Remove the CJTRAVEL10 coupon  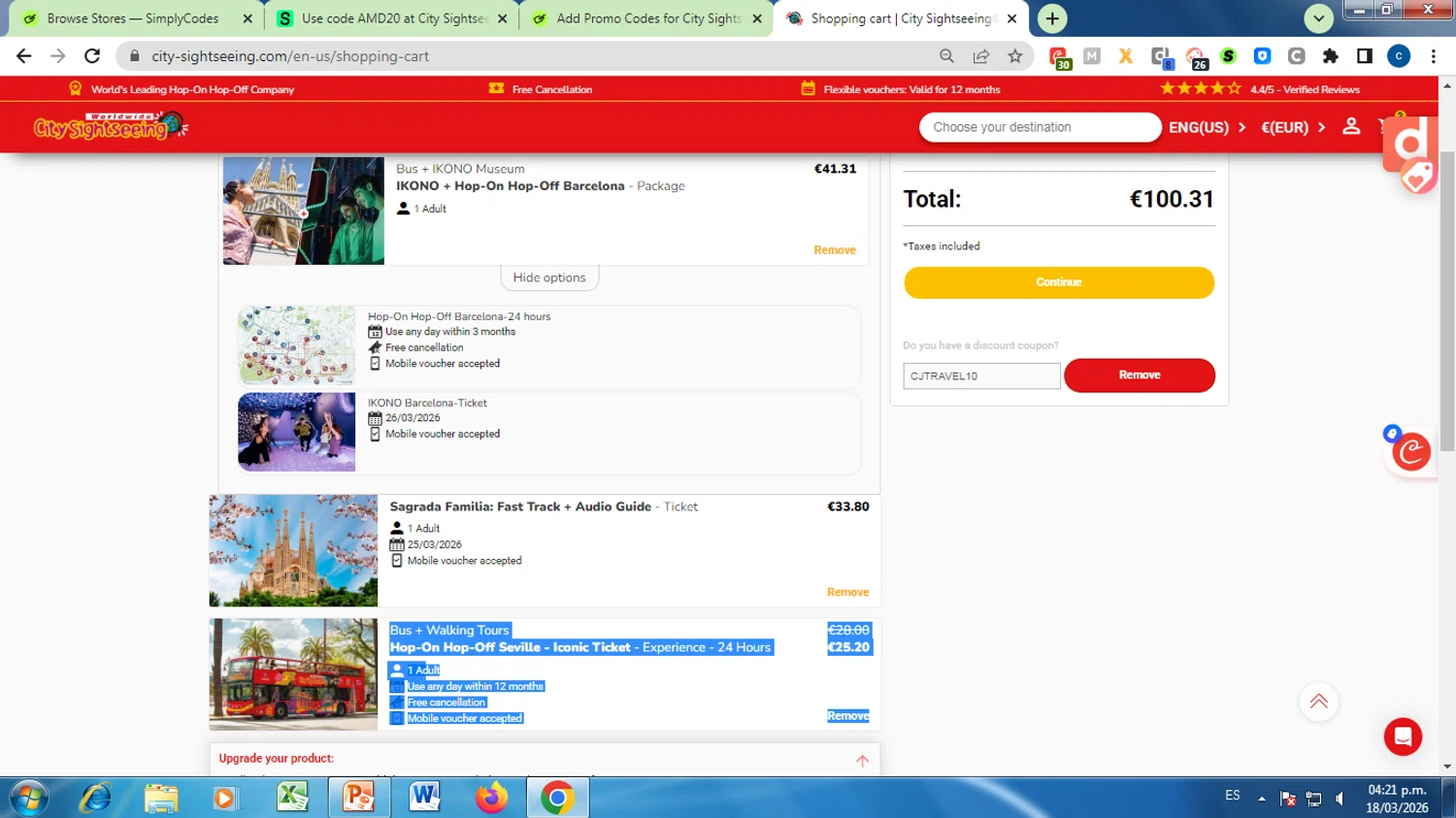click(1140, 376)
